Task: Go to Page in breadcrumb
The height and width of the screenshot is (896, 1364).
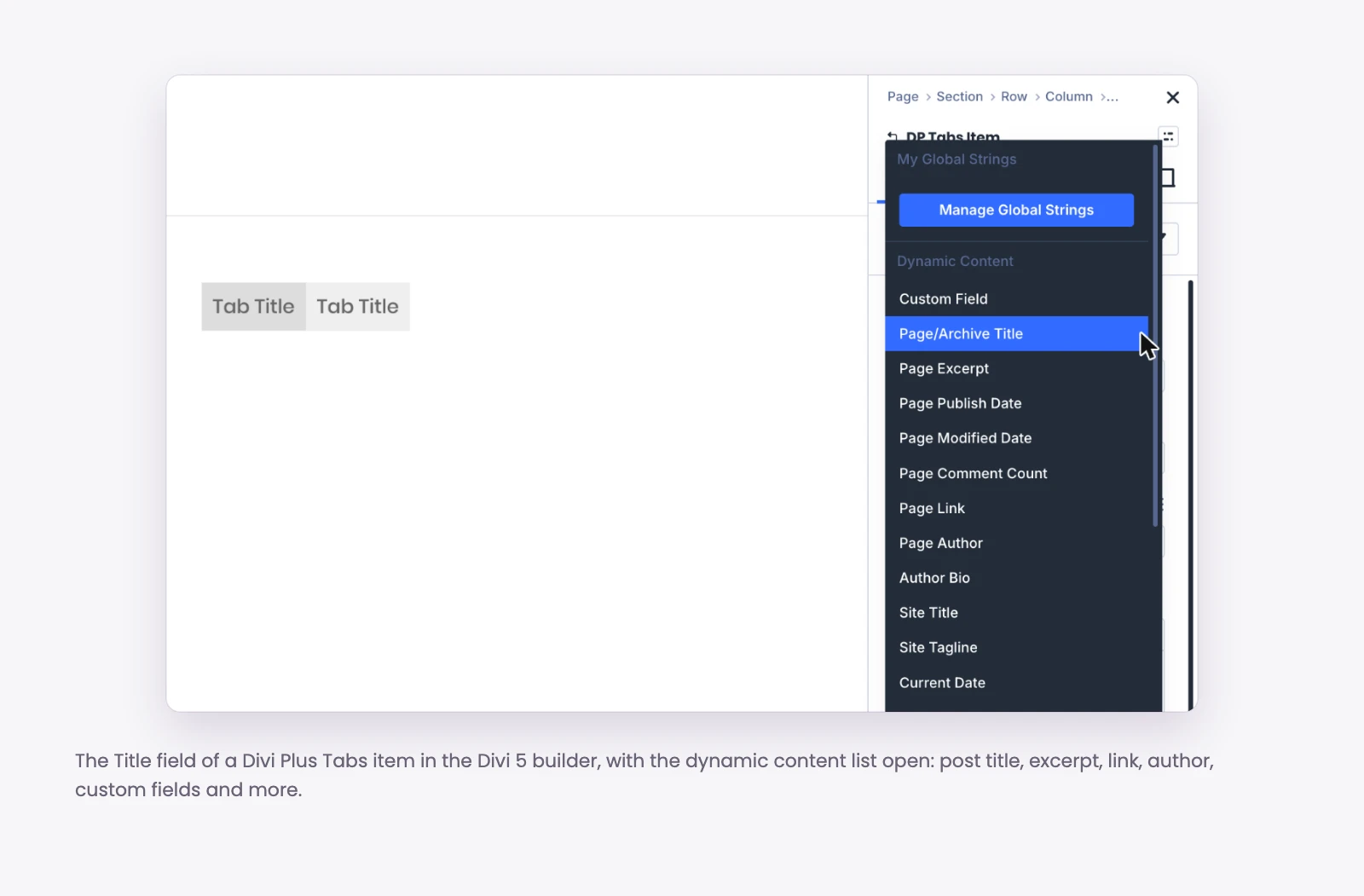Action: [903, 96]
